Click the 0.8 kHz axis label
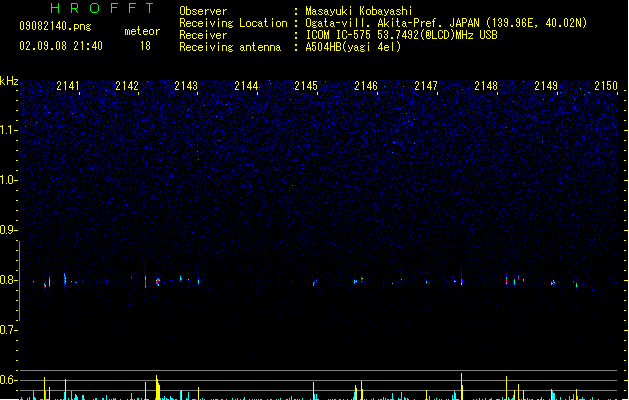Screen dimensions: 629x400 click(x=8, y=280)
